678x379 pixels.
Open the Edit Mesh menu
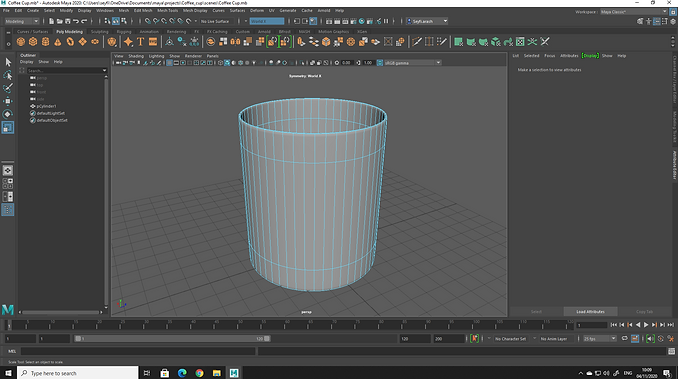pos(143,10)
